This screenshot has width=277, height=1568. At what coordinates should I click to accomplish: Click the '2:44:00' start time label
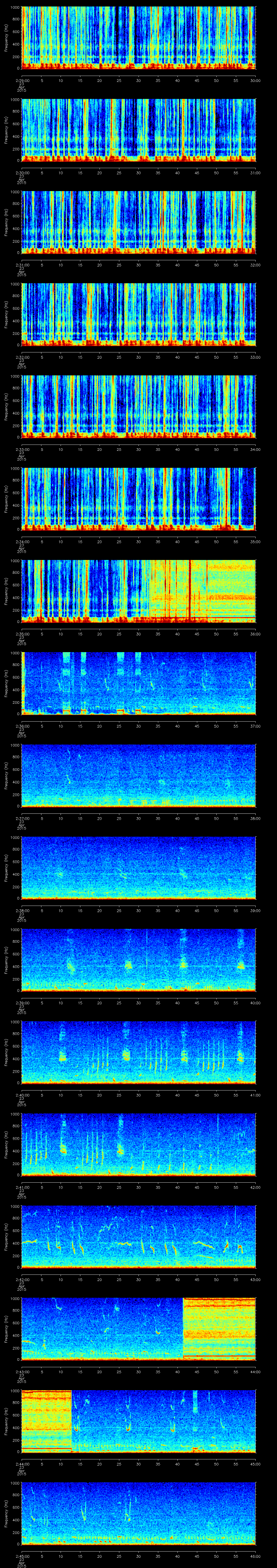(x=22, y=1464)
